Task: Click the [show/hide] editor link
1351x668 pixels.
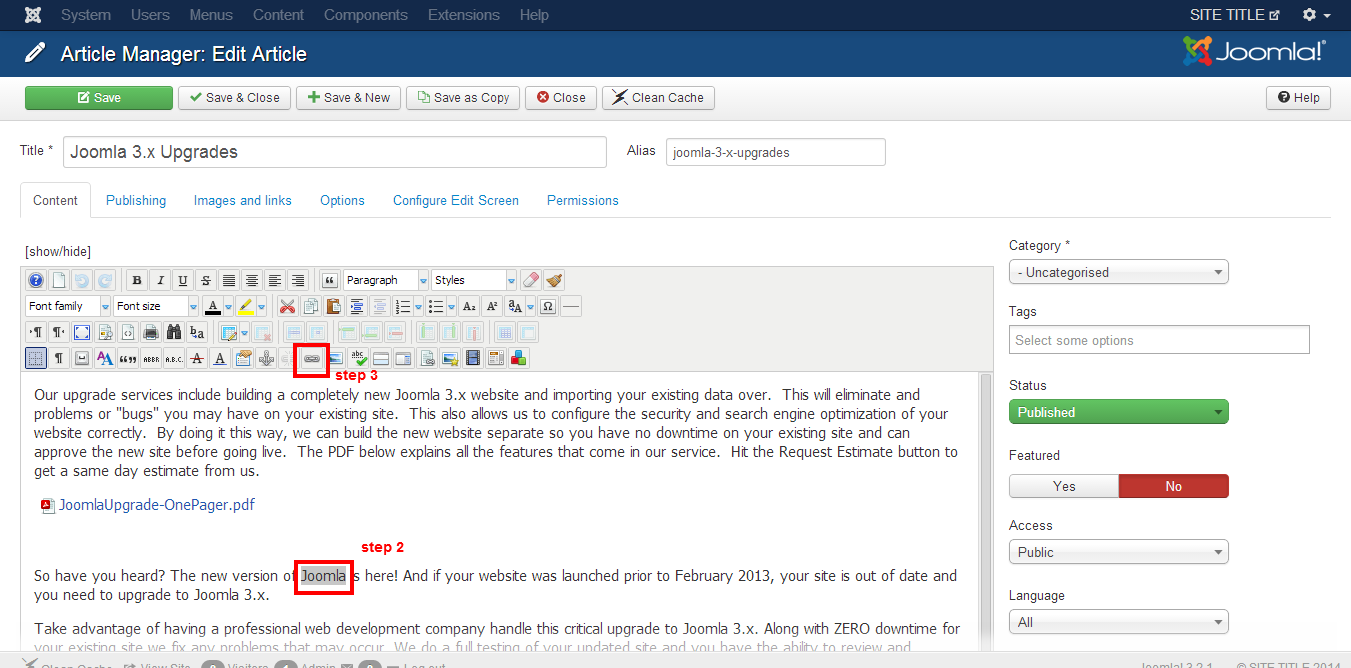Action: (58, 251)
